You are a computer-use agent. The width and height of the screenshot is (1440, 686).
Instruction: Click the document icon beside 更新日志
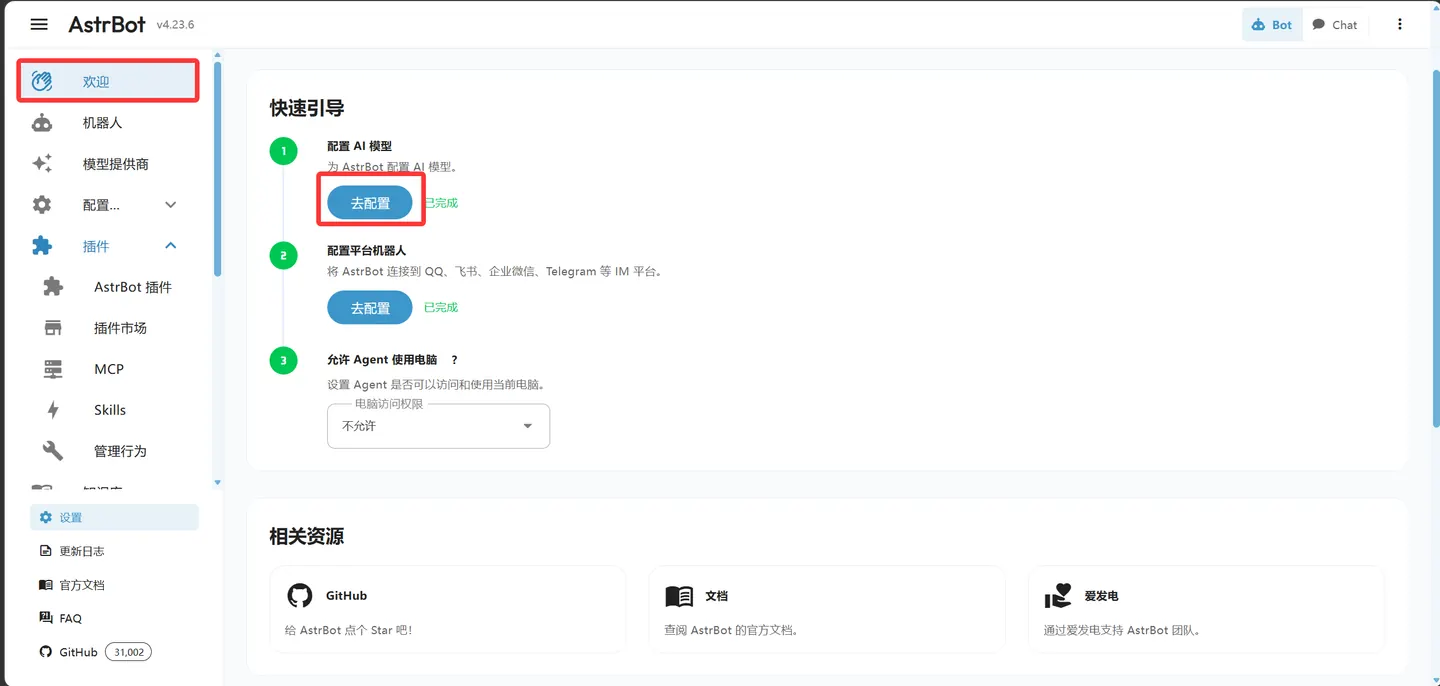[45, 551]
